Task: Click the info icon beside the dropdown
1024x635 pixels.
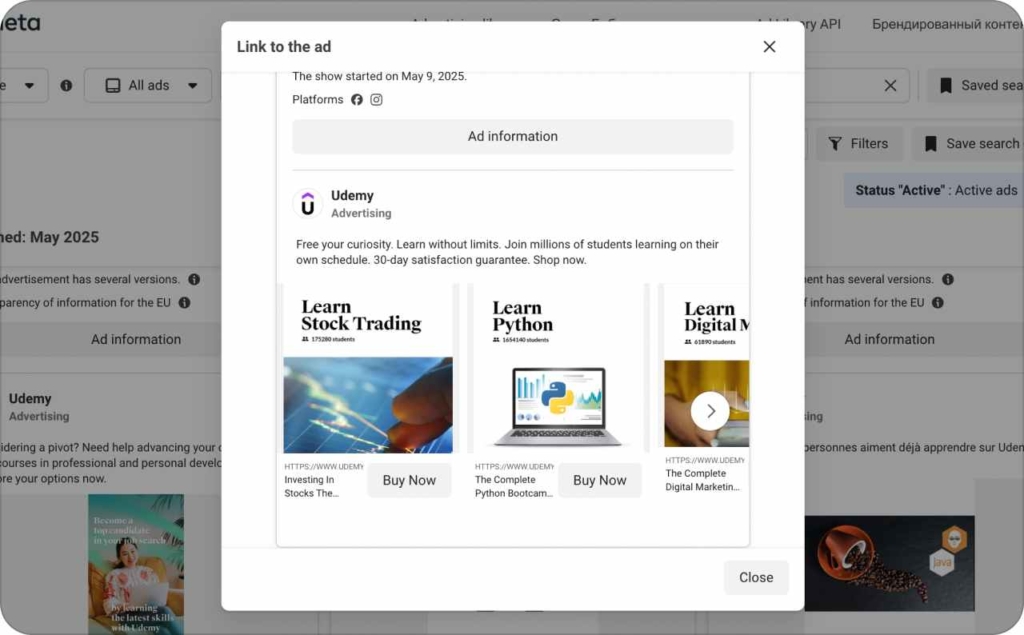Action: click(66, 86)
